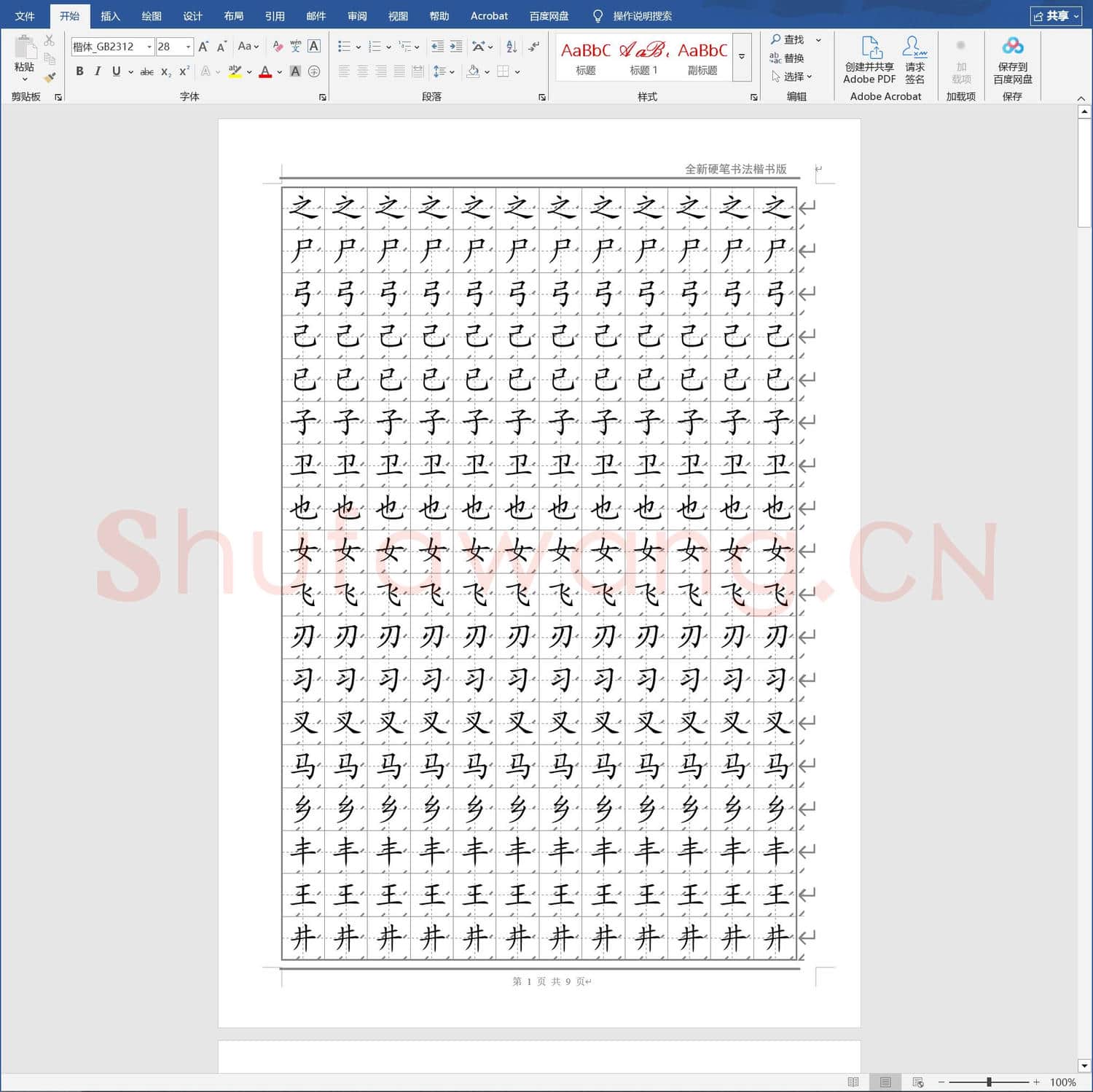Apply superscript formatting
Image resolution: width=1093 pixels, height=1092 pixels.
pos(184,71)
